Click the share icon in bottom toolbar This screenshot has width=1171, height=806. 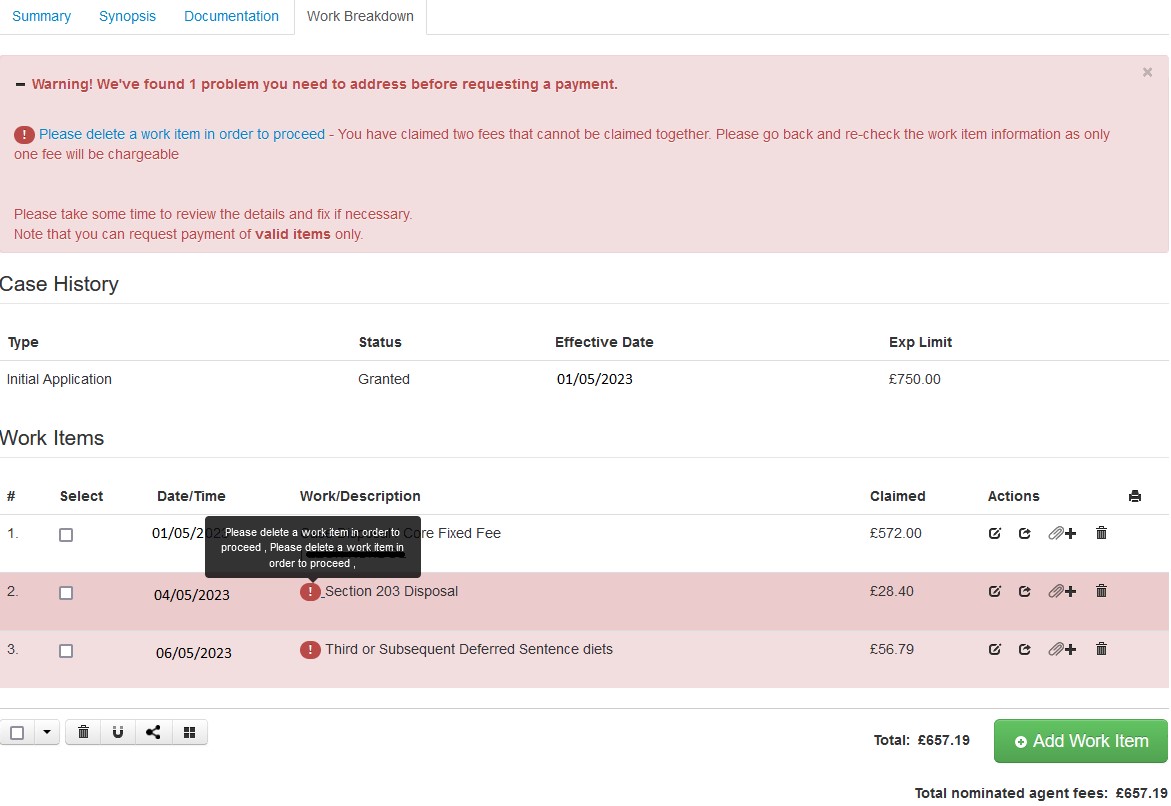tap(153, 732)
